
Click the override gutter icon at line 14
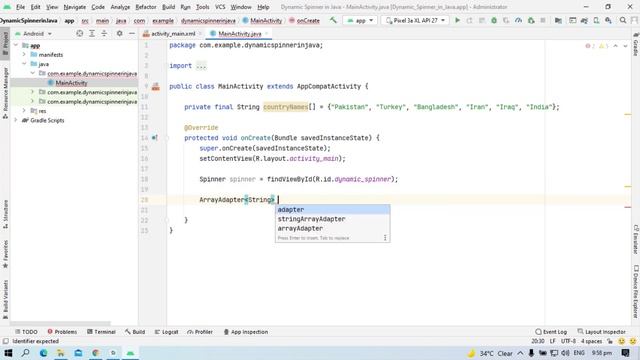[x=154, y=138]
